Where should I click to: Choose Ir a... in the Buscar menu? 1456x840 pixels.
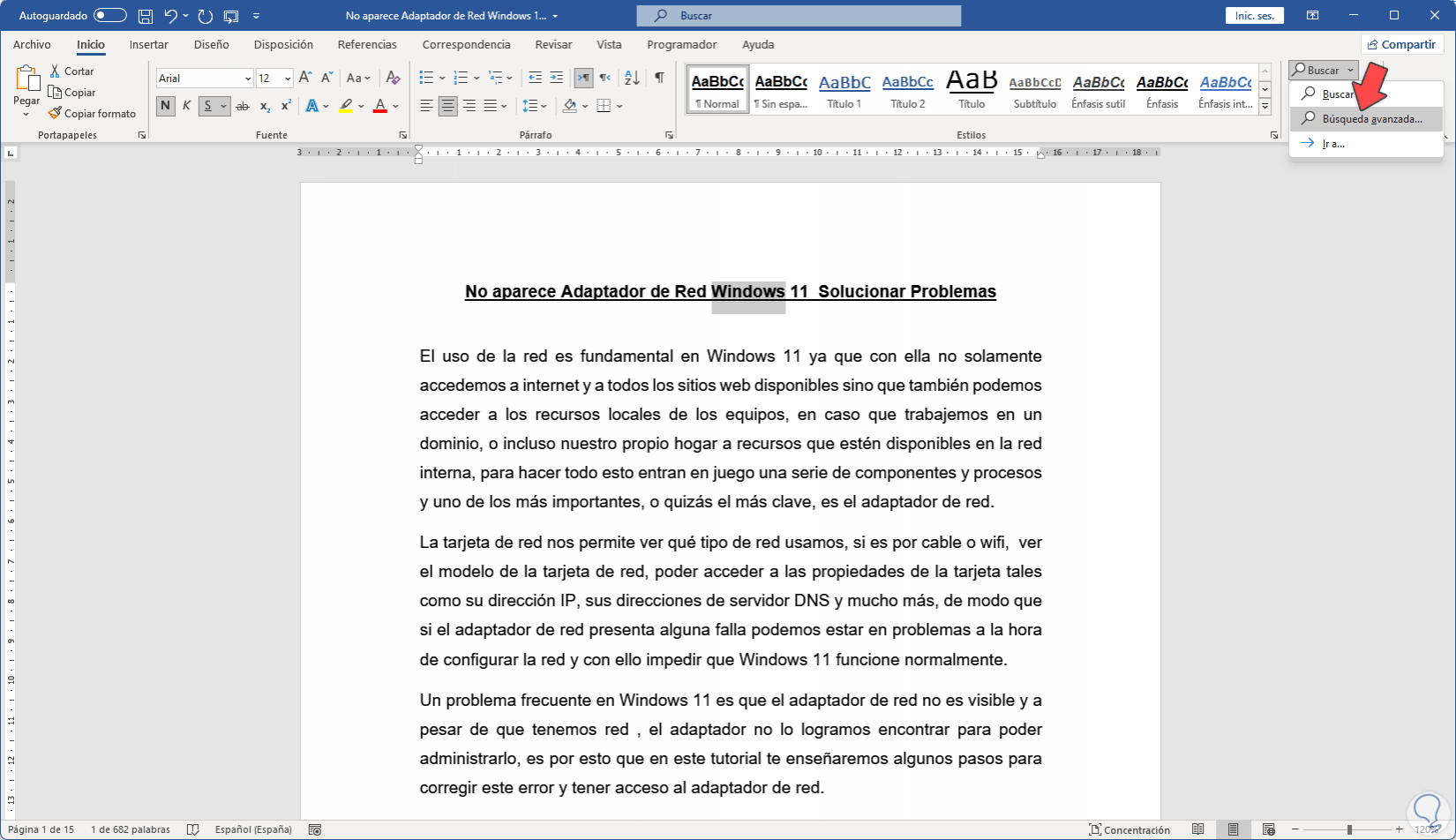(1366, 143)
